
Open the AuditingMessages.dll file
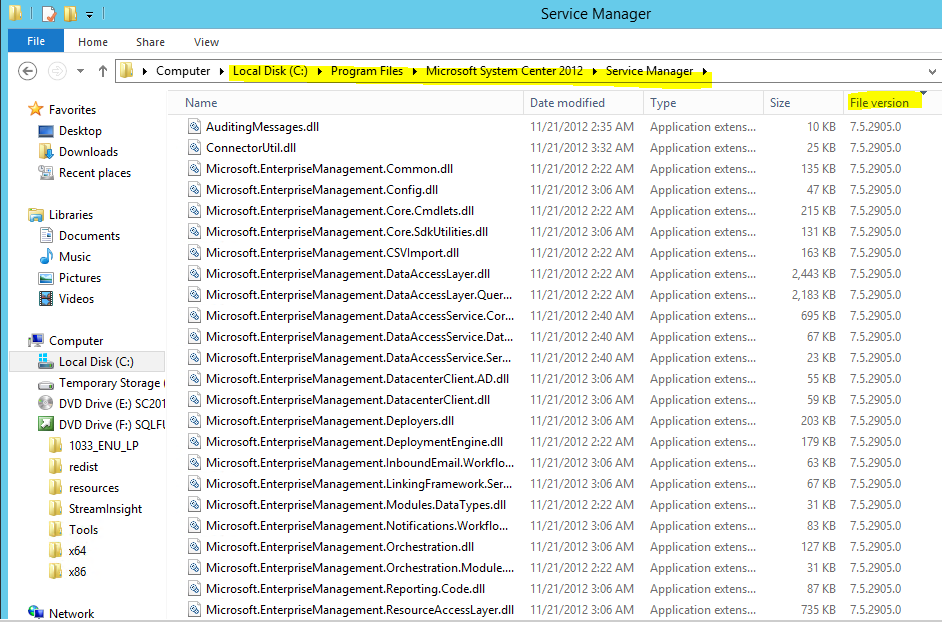coord(262,127)
